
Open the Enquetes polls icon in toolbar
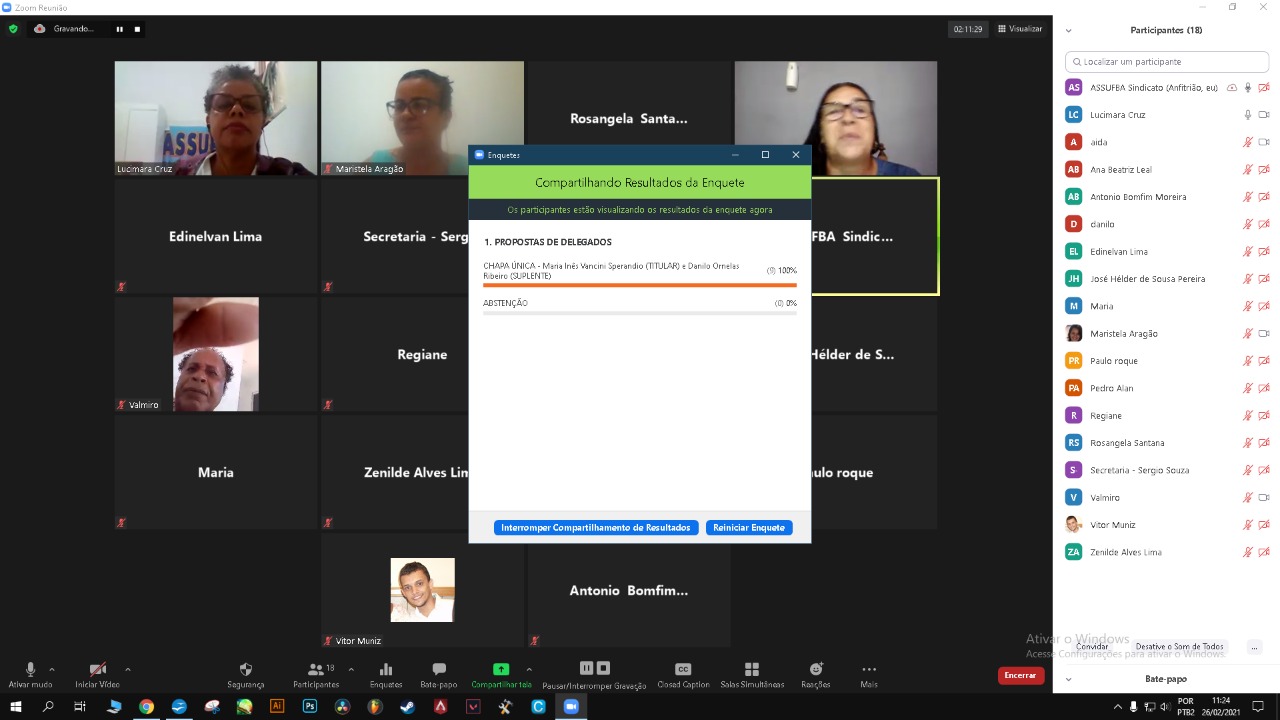point(386,670)
